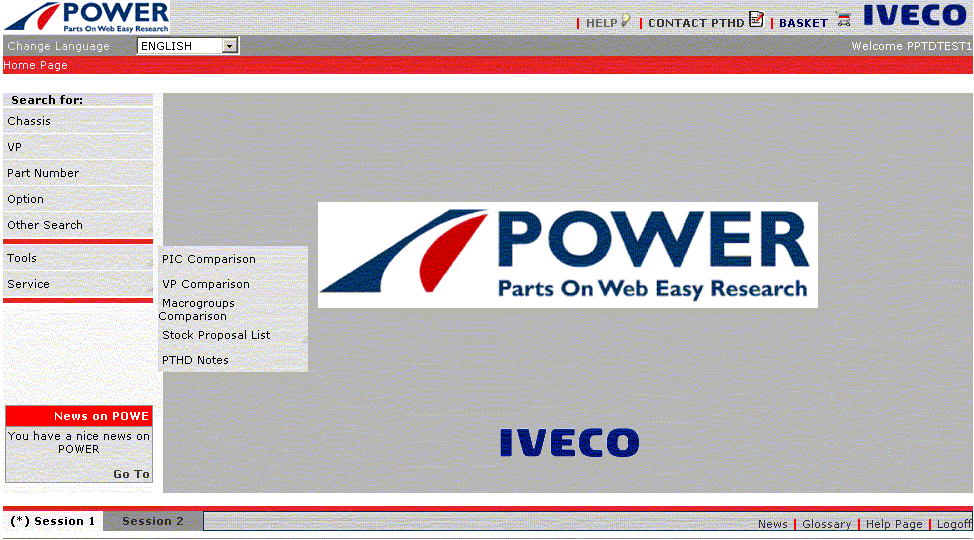Open the HELP link
The image size is (974, 540).
(x=601, y=23)
